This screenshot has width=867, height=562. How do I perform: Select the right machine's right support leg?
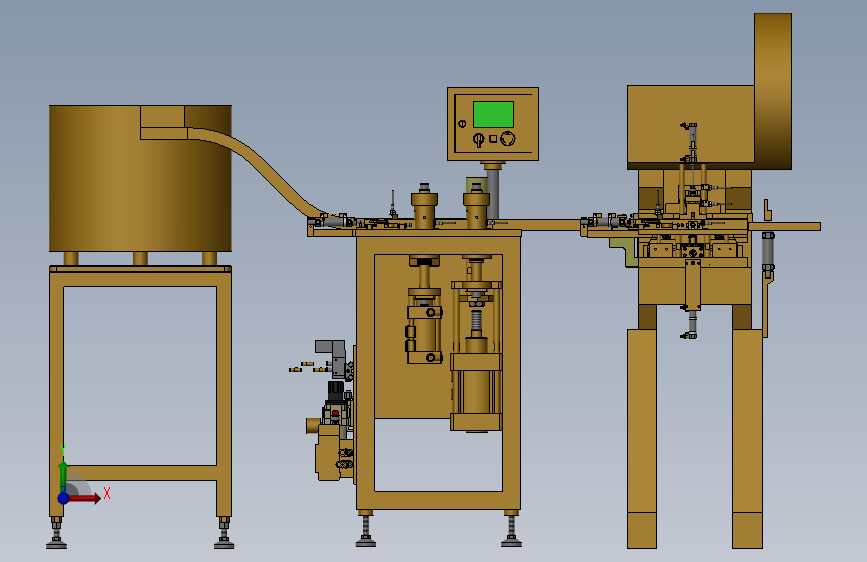click(x=748, y=439)
